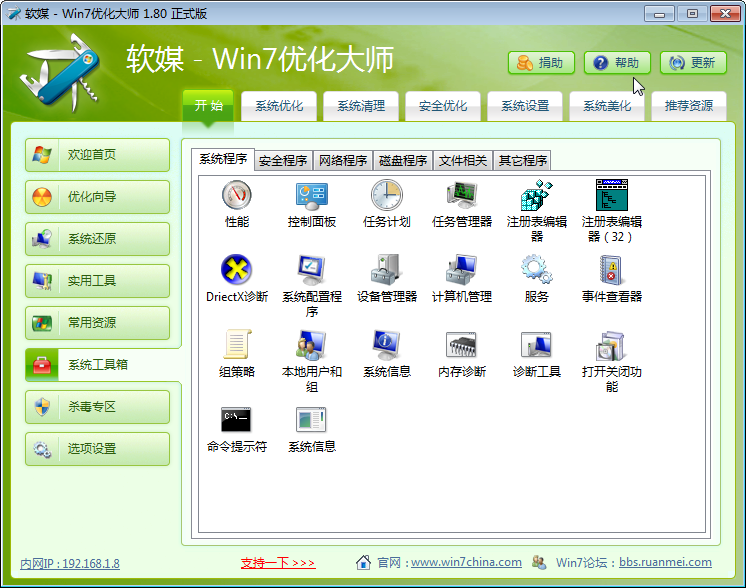The image size is (746, 588).
Task: Launch 命令提示符 command prompt icon
Action: [x=236, y=420]
